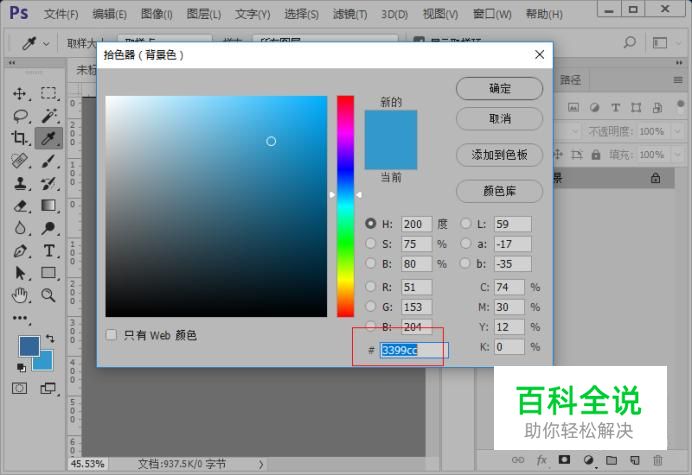
Task: Select the Clone Stamp tool
Action: 19,183
